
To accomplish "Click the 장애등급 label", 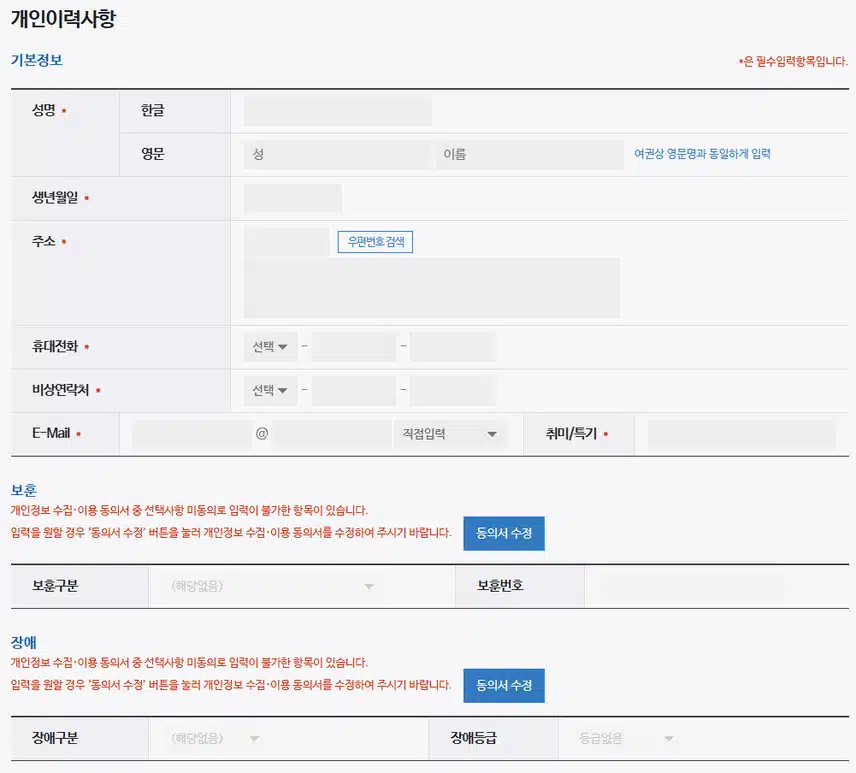I will (x=473, y=738).
